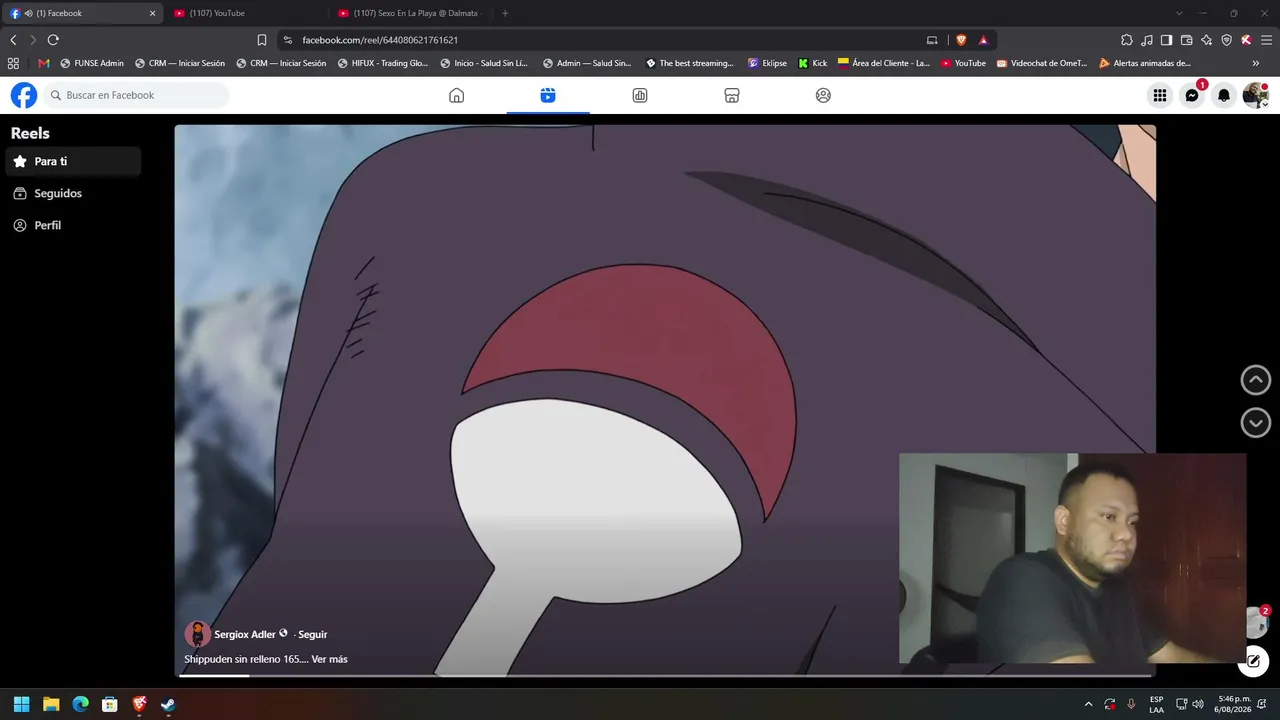Image resolution: width=1280 pixels, height=720 pixels.
Task: Focus the 'Buscar en Facebook' search field
Action: tap(136, 95)
